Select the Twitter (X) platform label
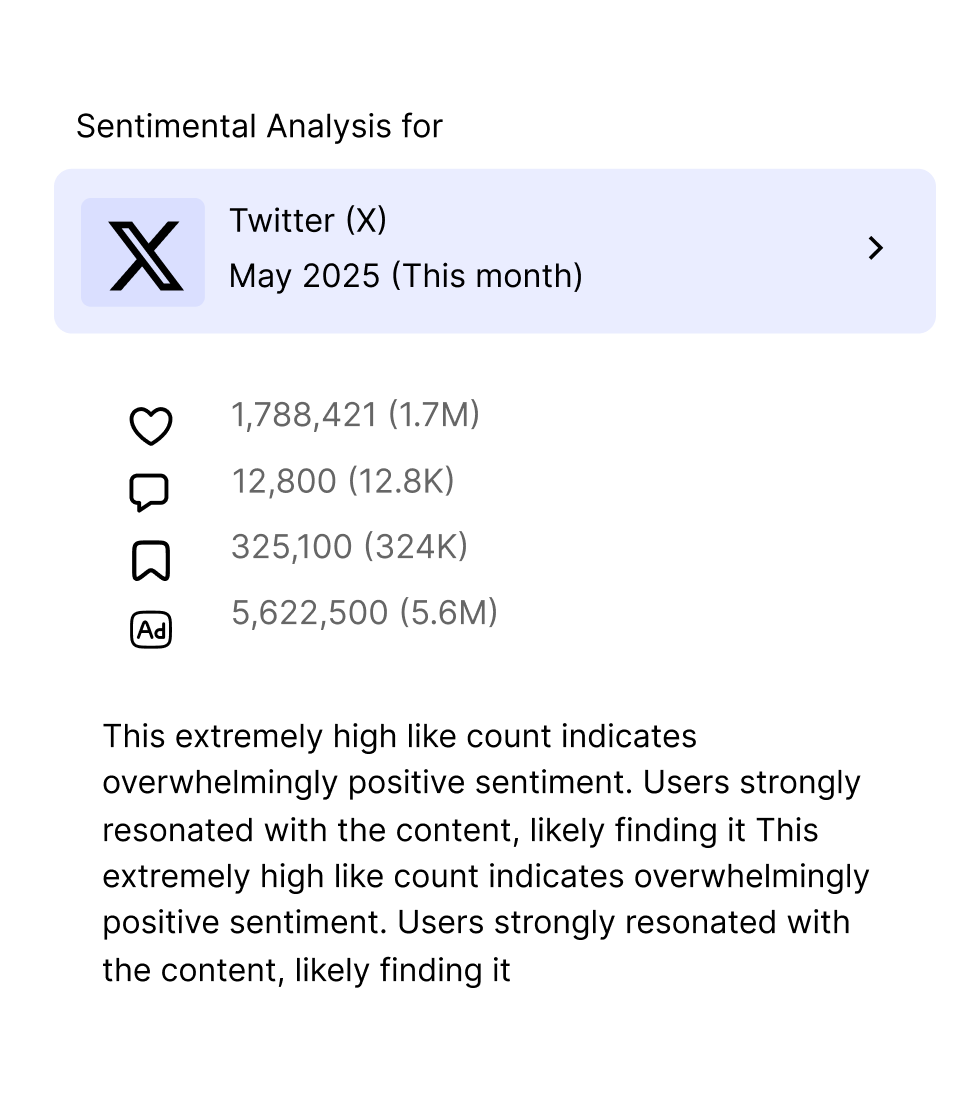 308,221
